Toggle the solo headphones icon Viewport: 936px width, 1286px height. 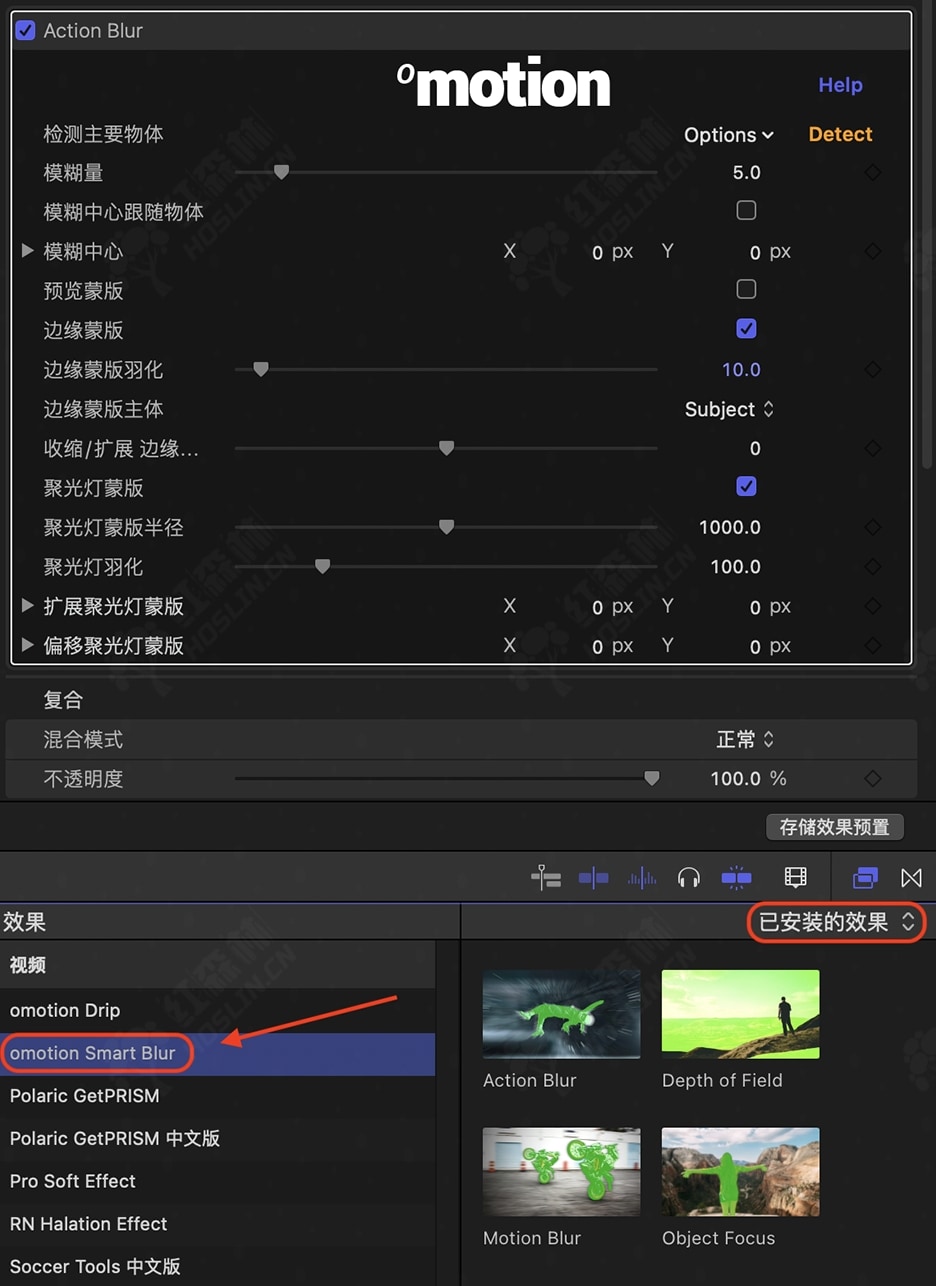[x=688, y=878]
